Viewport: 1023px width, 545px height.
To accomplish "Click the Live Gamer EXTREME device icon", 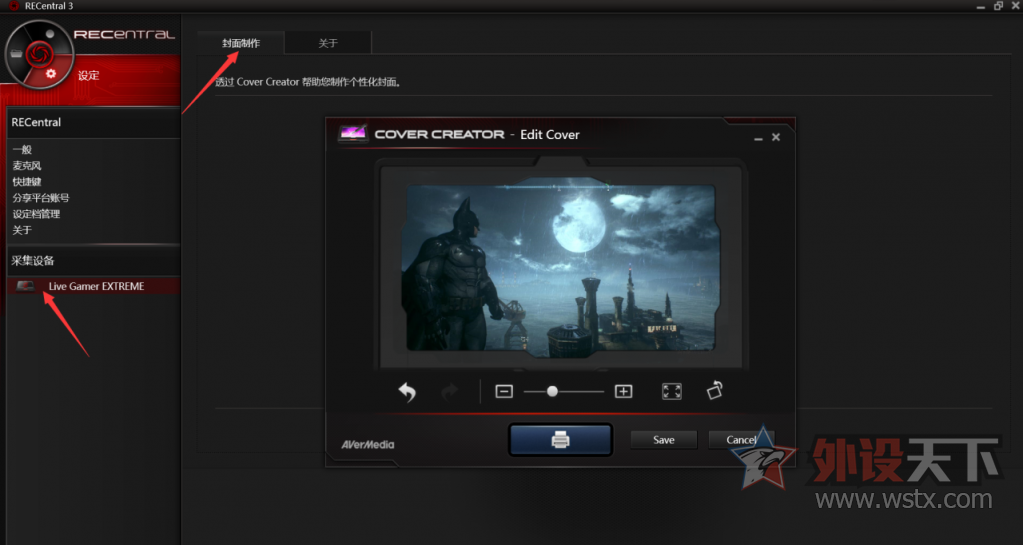I will click(25, 286).
